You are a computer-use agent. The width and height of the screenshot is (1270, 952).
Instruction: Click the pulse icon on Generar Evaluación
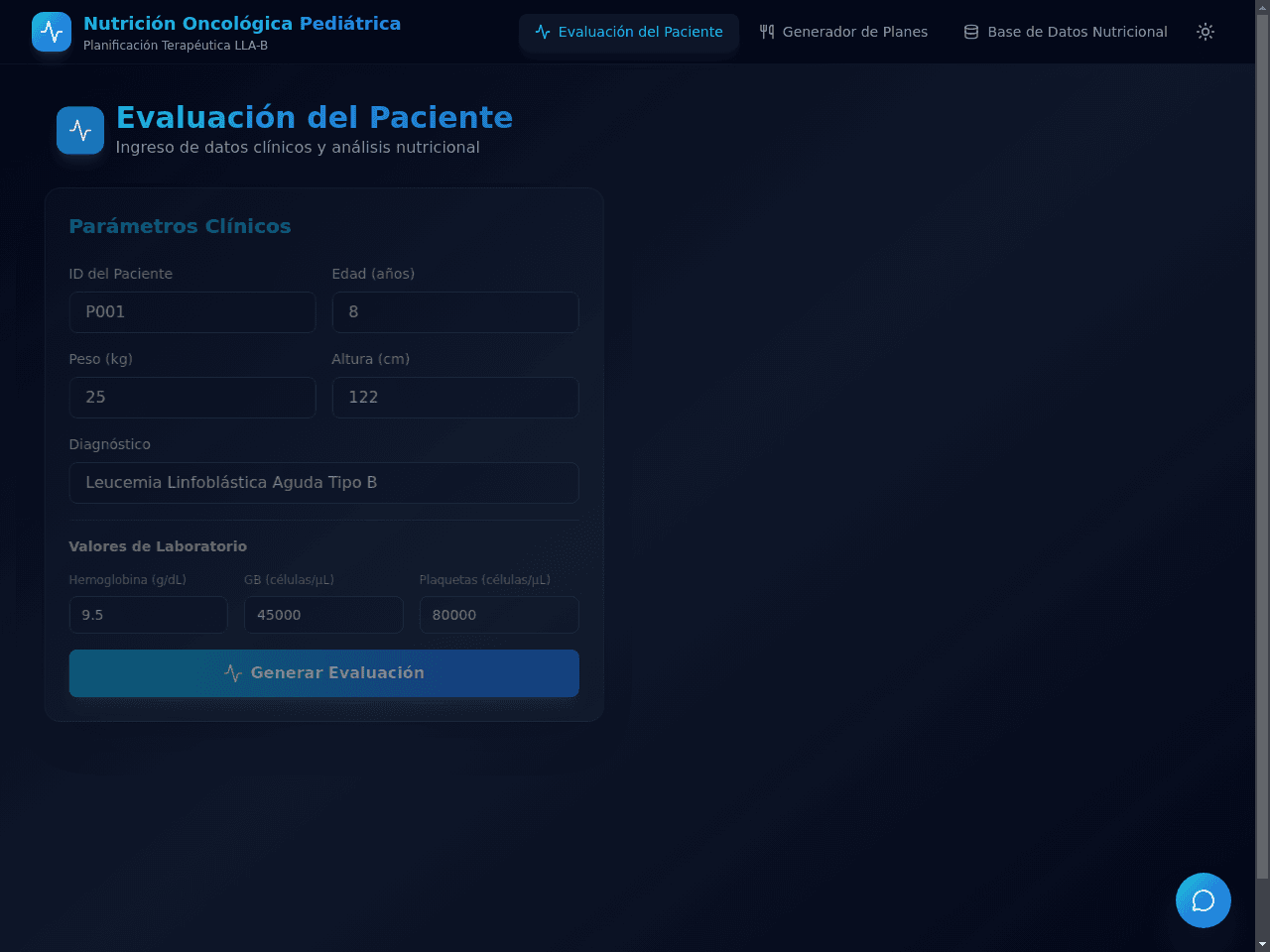tap(233, 673)
